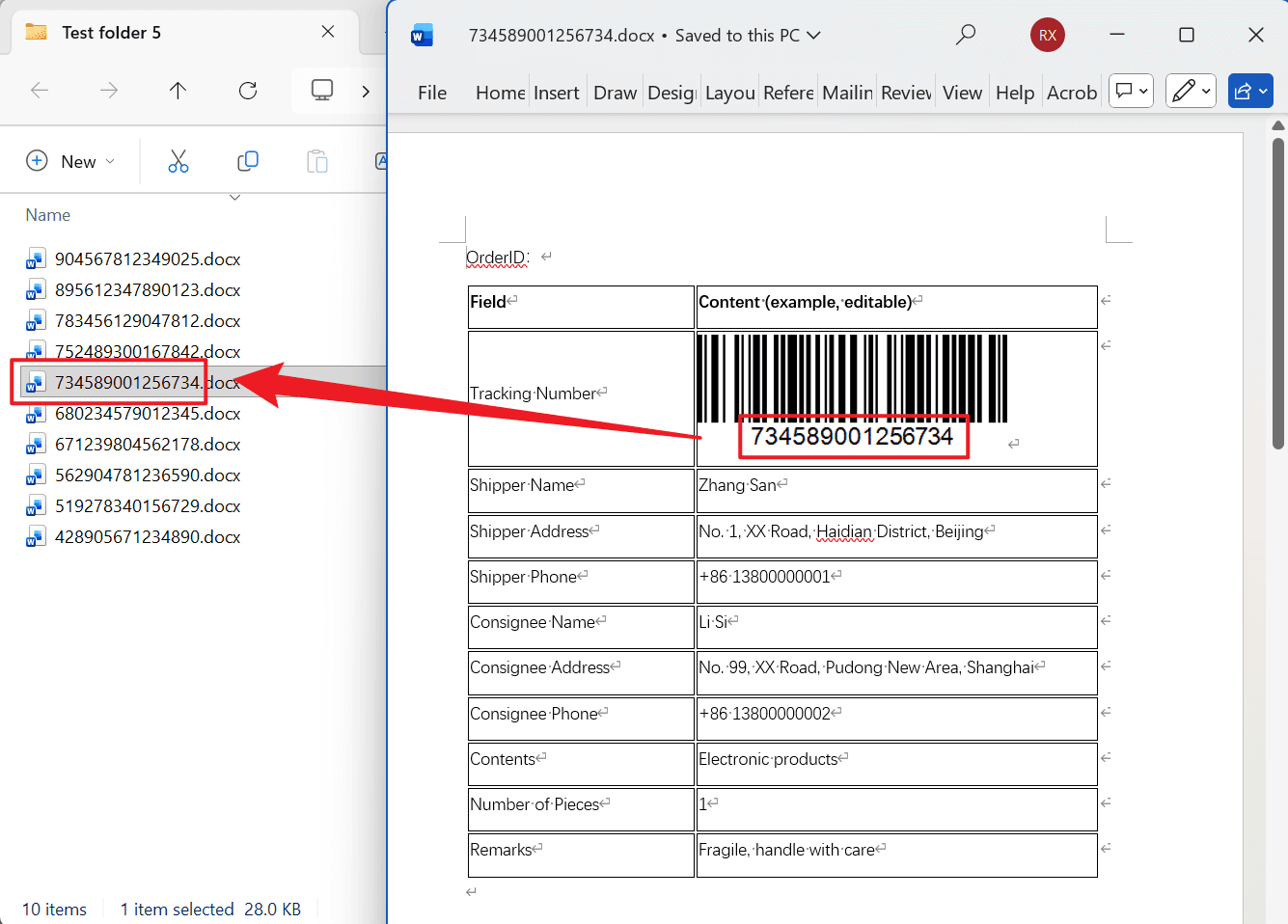Click the Back arrow in File Explorer
The height and width of the screenshot is (924, 1288).
pyautogui.click(x=40, y=91)
